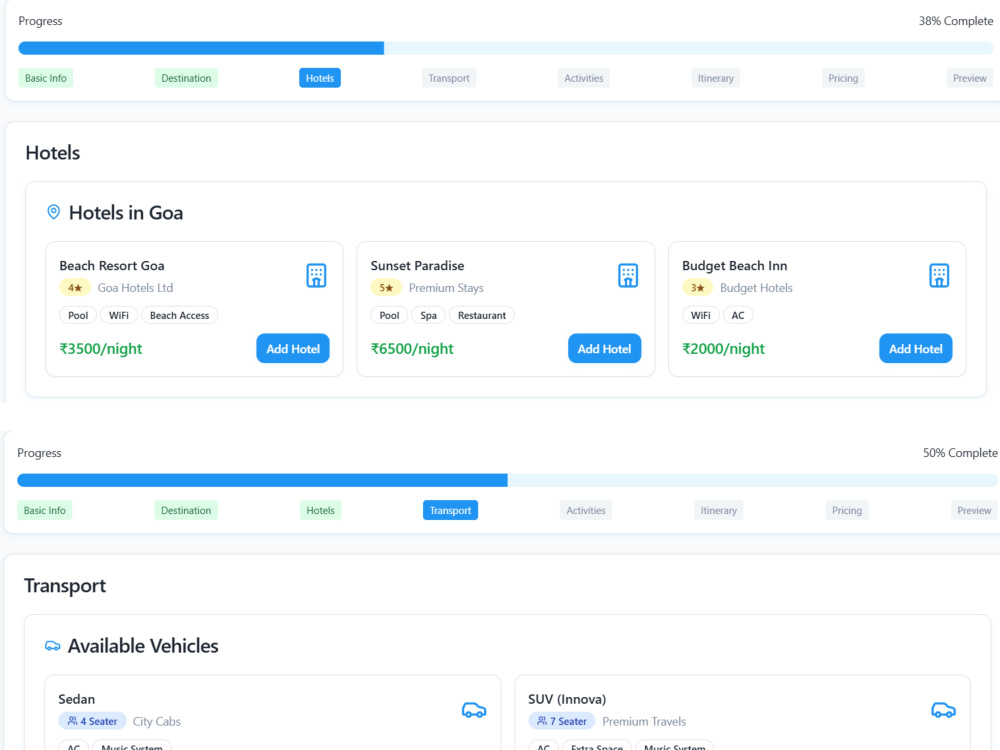Add Sunset Paradise hotel
This screenshot has width=1000, height=750.
605,349
